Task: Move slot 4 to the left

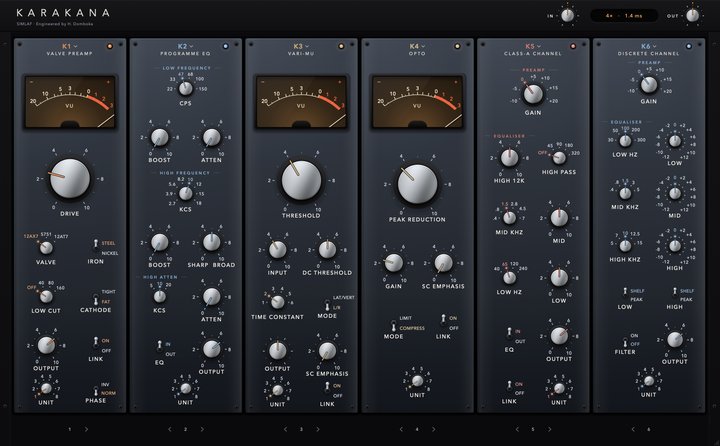Action: 401,429
